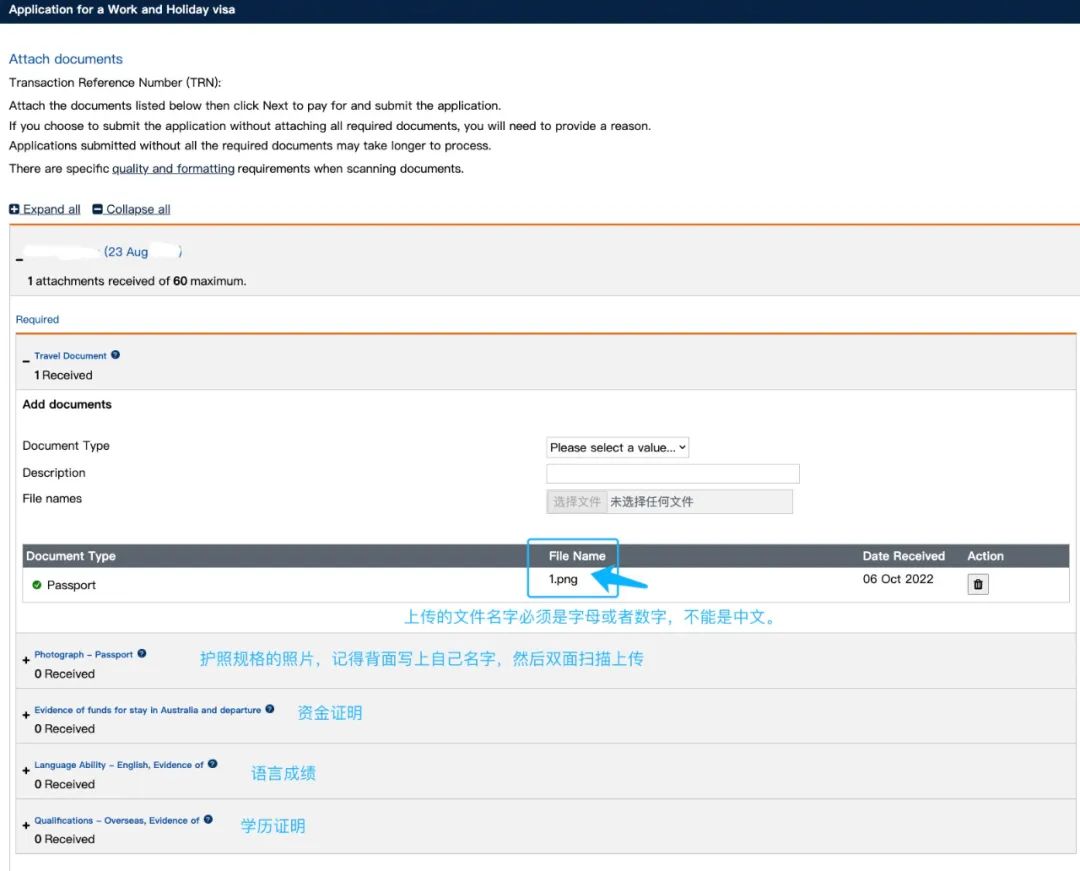Viewport: 1080px width, 871px height.
Task: Open help icon next to Travel Document
Action: (x=115, y=355)
